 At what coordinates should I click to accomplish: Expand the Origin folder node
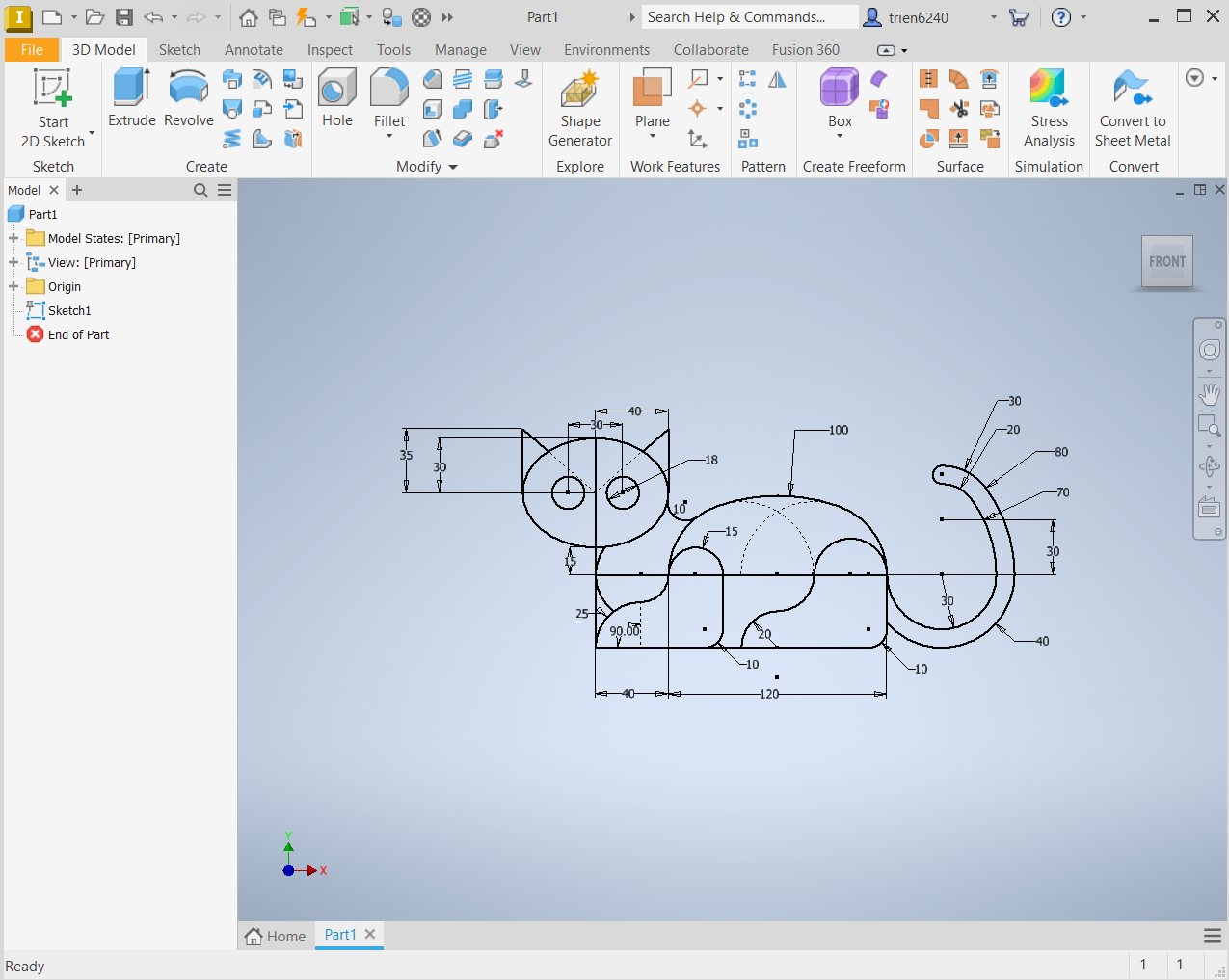[13, 286]
